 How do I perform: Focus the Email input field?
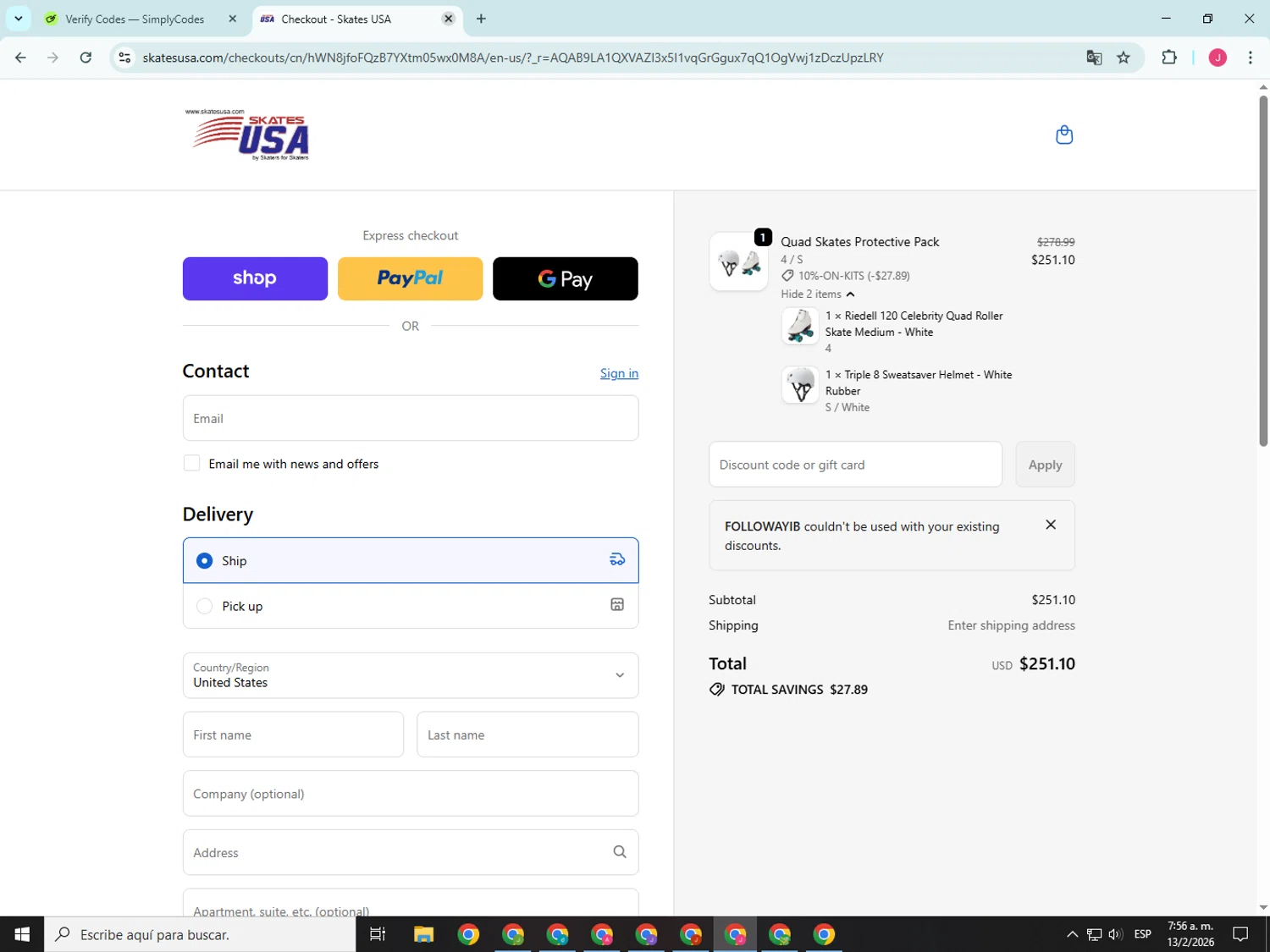coord(411,418)
